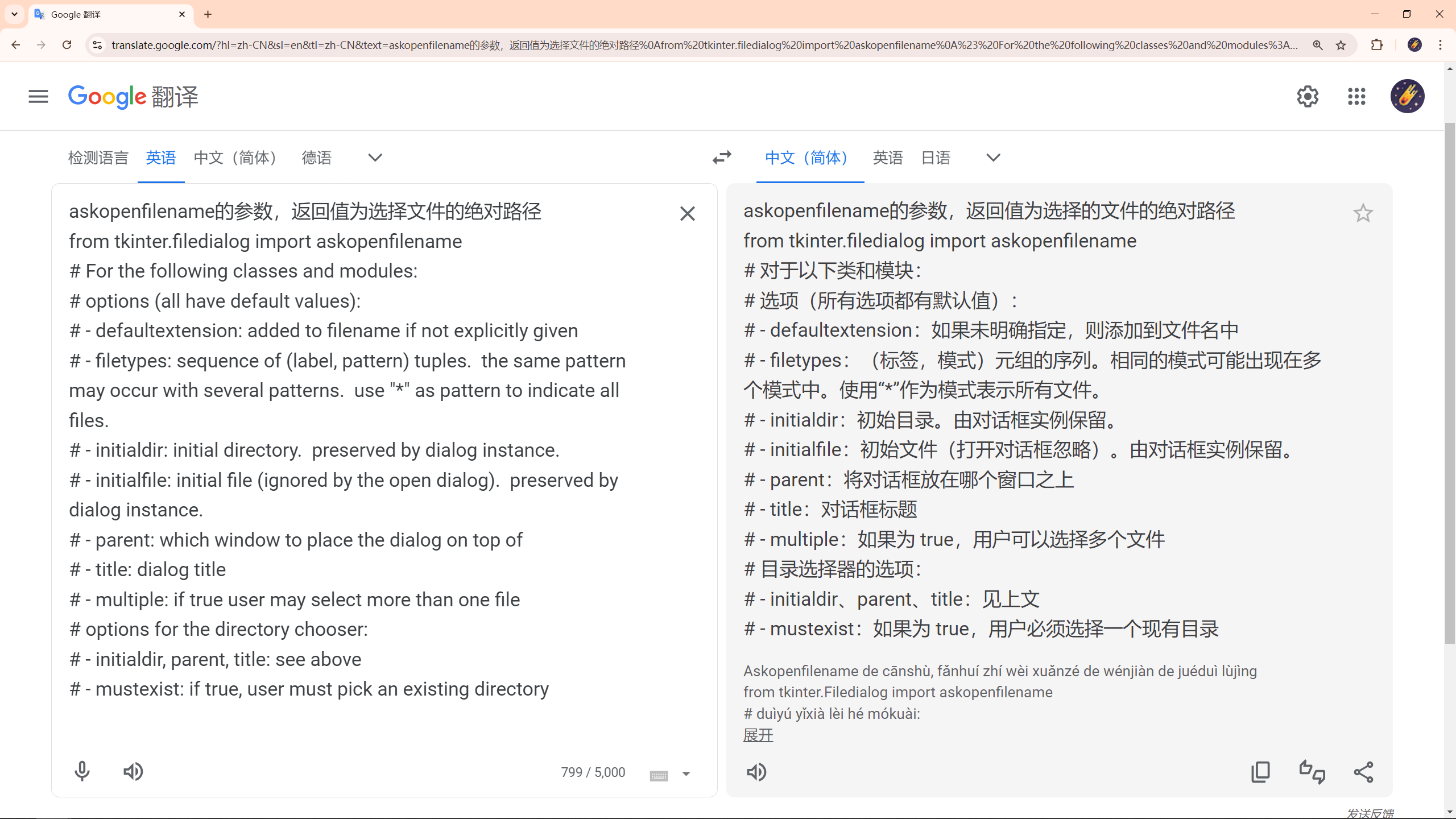The width and height of the screenshot is (1456, 819).
Task: Click translated line '# - title：对话框标题'
Action: (x=830, y=509)
